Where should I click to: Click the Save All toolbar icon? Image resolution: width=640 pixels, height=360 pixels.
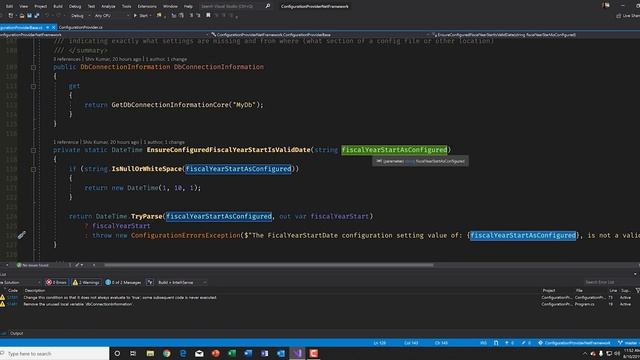[x=37, y=16]
